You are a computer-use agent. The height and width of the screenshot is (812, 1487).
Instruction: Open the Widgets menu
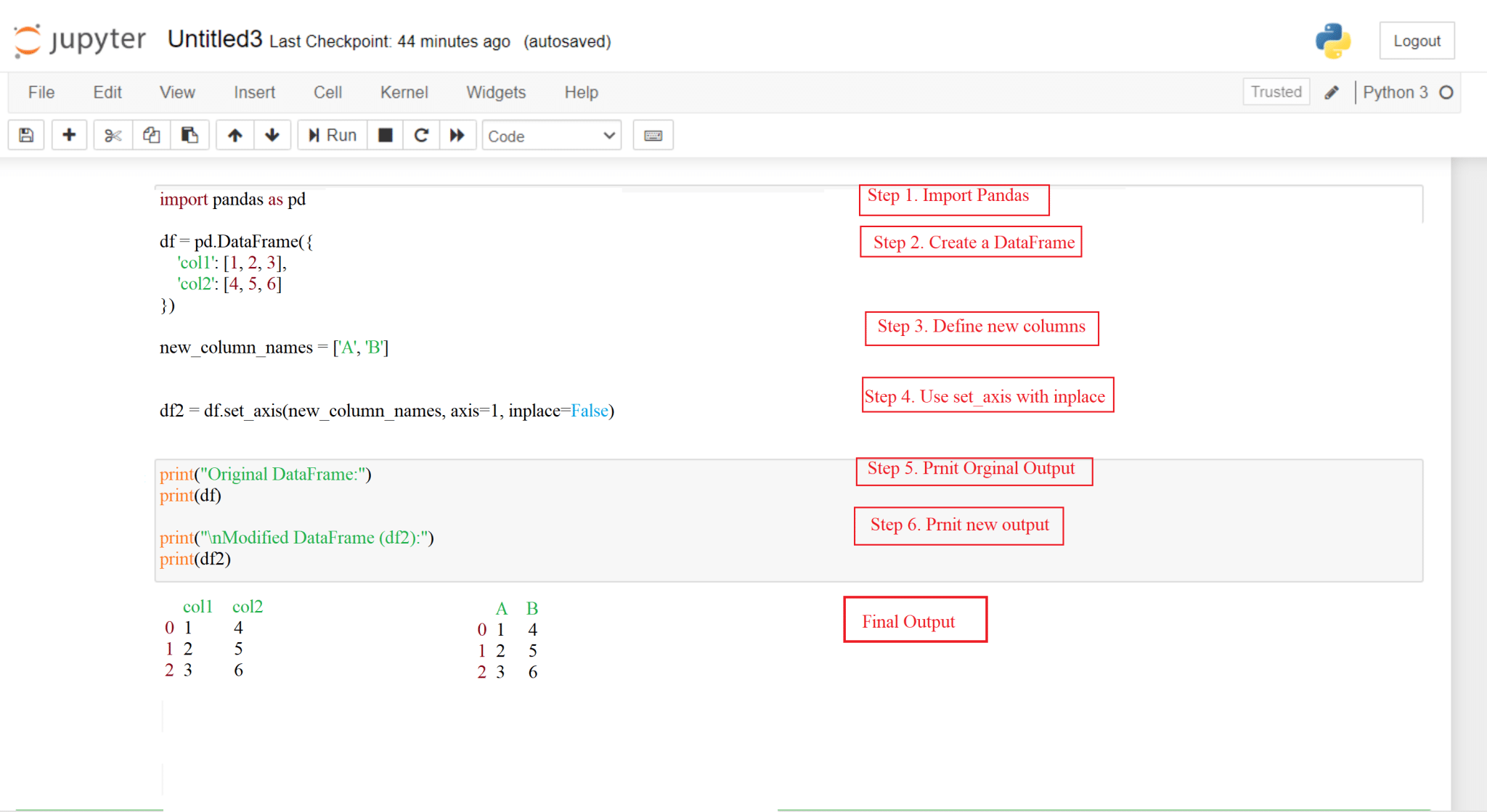click(x=495, y=92)
